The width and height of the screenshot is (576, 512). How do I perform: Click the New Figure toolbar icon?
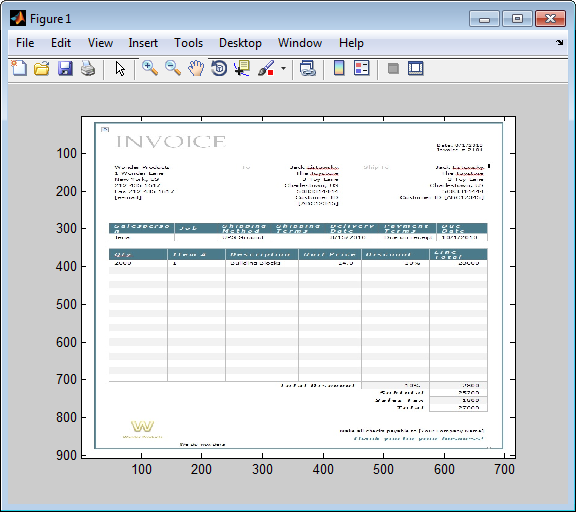pyautogui.click(x=19, y=68)
